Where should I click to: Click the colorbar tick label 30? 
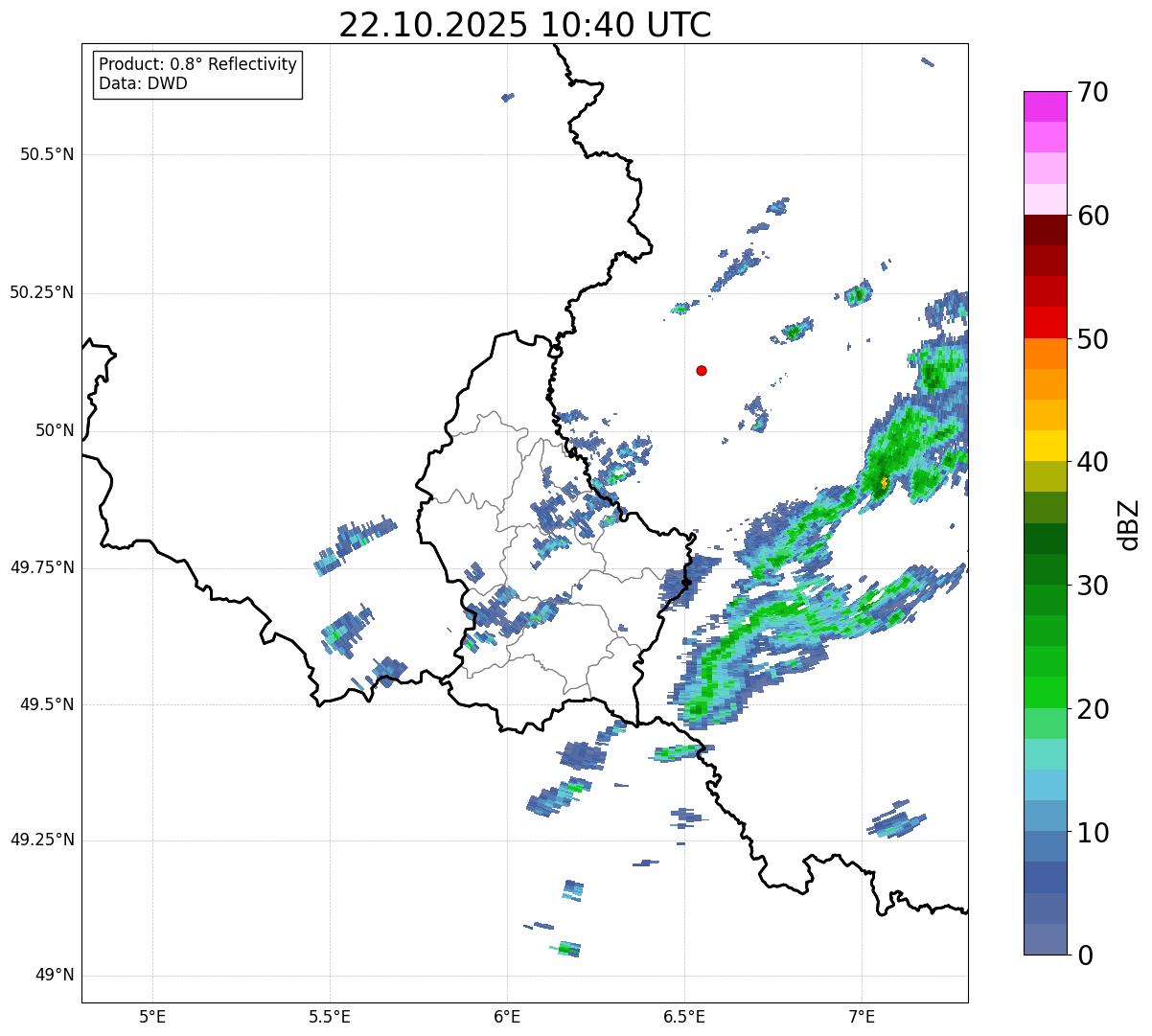pyautogui.click(x=1093, y=586)
